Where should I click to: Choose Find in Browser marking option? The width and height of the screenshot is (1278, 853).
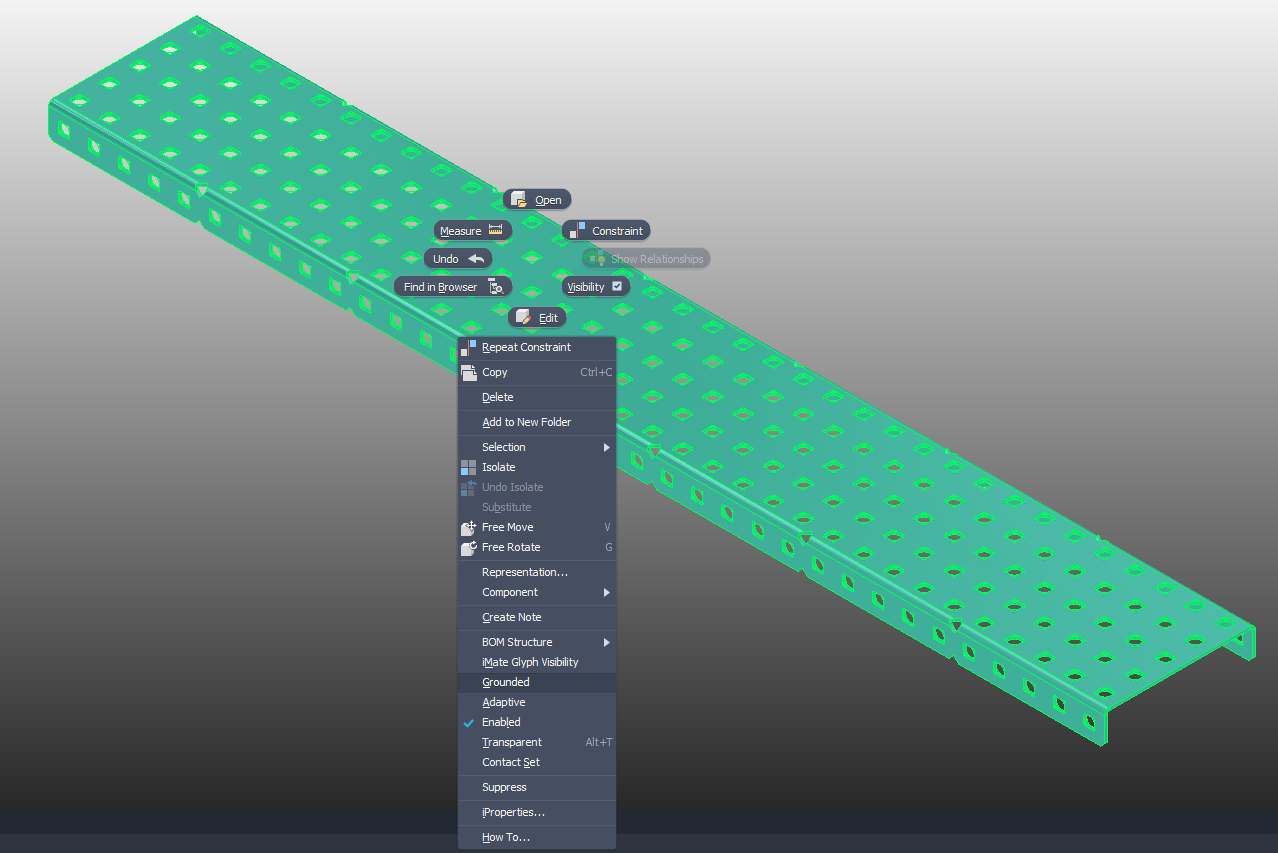(453, 286)
